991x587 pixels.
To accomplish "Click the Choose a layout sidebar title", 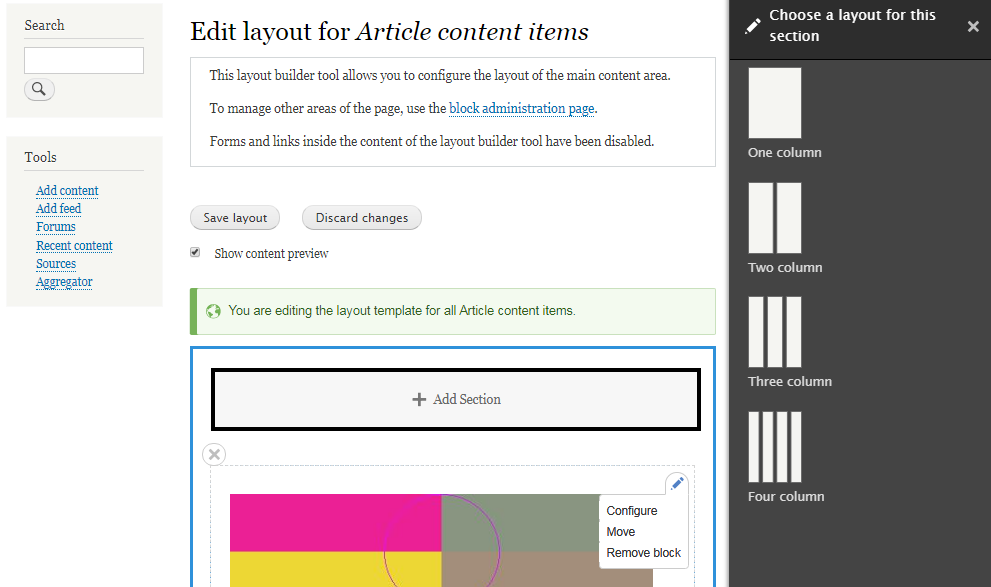I will [x=852, y=25].
